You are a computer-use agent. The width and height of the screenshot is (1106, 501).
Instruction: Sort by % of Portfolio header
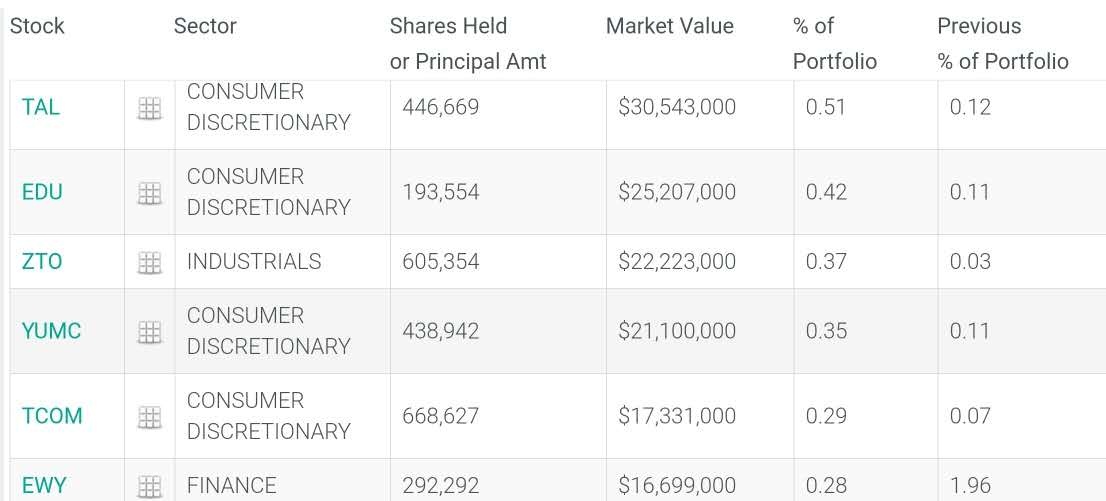[834, 44]
